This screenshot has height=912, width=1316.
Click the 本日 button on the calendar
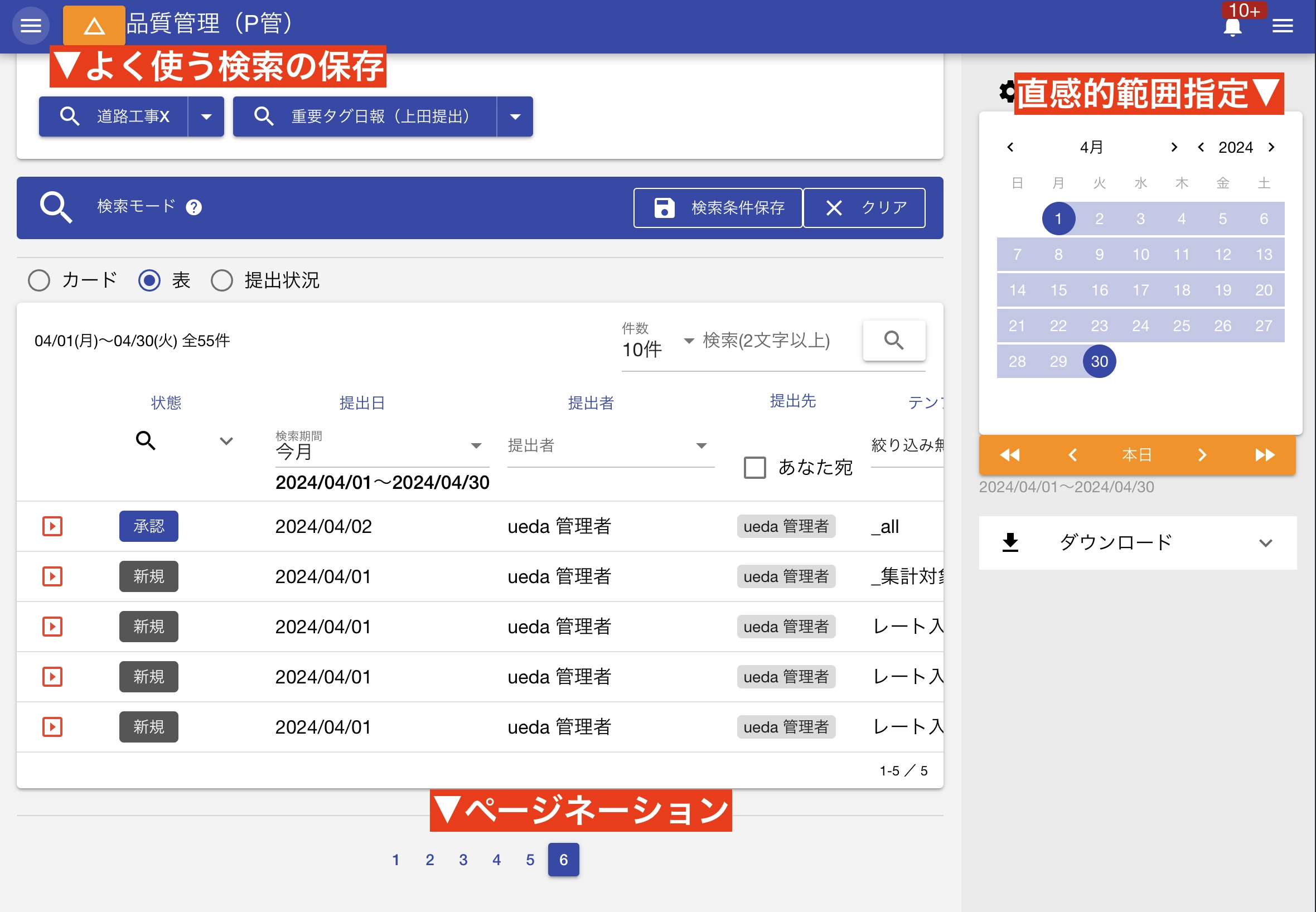click(x=1136, y=455)
